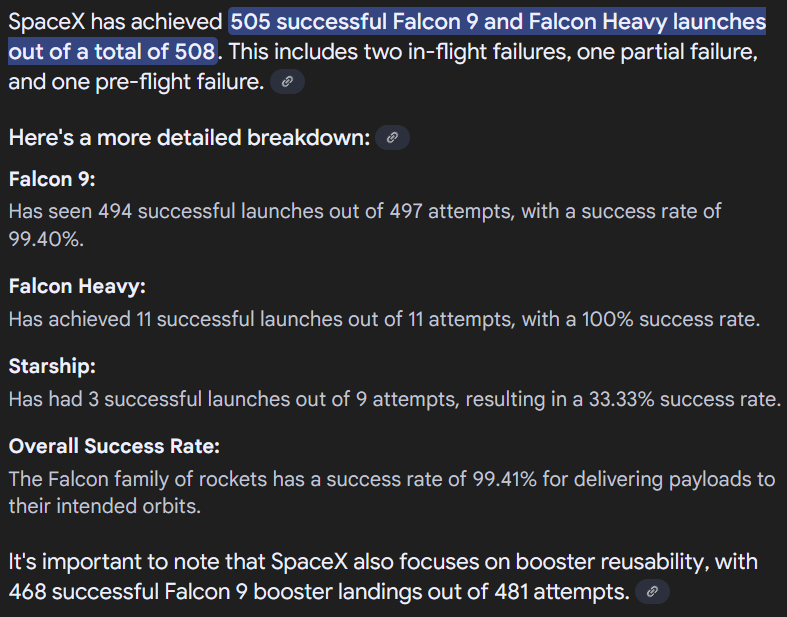Click the 'Starship:' heading
787x617 pixels.
coord(52,366)
